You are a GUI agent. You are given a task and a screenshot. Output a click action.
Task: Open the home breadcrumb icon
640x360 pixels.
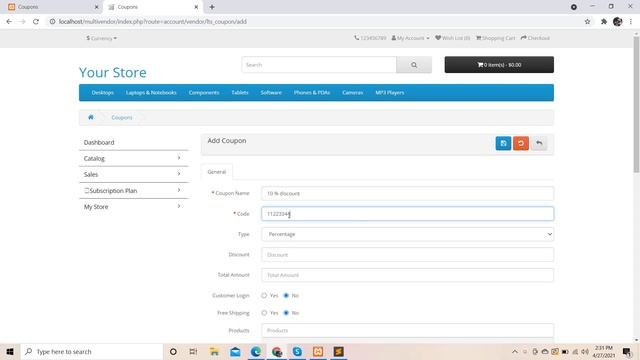pyautogui.click(x=91, y=117)
